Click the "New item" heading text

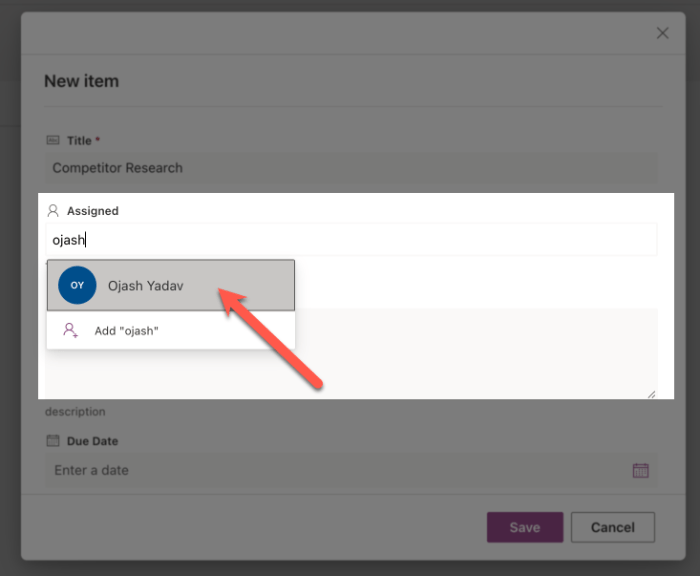[x=82, y=81]
